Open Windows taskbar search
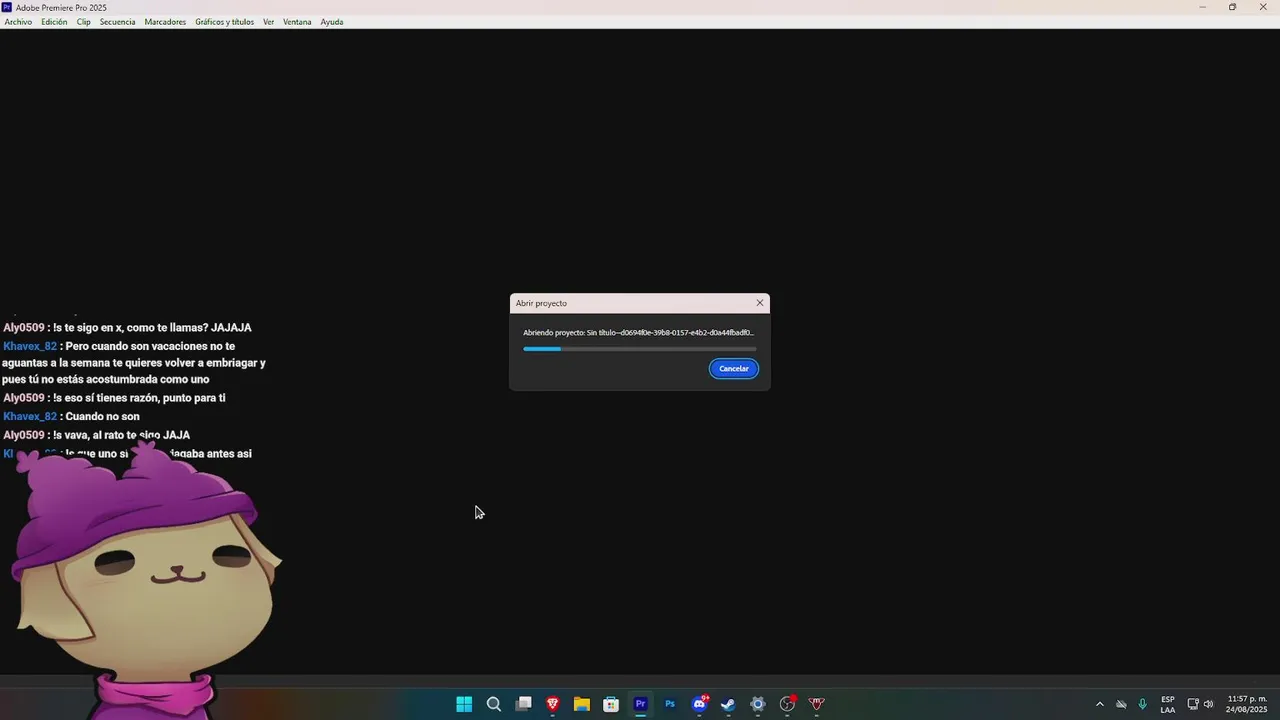The width and height of the screenshot is (1280, 720). pyautogui.click(x=494, y=704)
